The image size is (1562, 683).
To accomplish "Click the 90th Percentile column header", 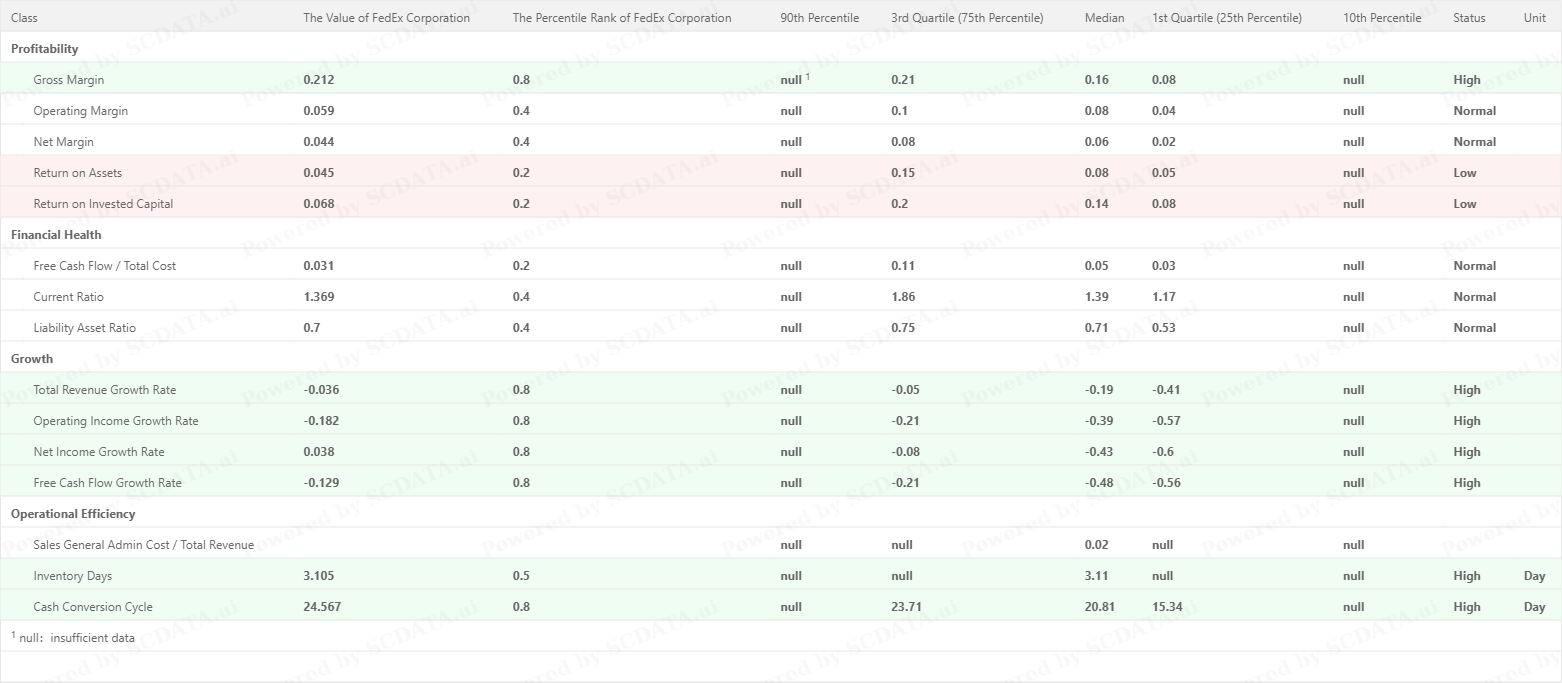I will [819, 18].
